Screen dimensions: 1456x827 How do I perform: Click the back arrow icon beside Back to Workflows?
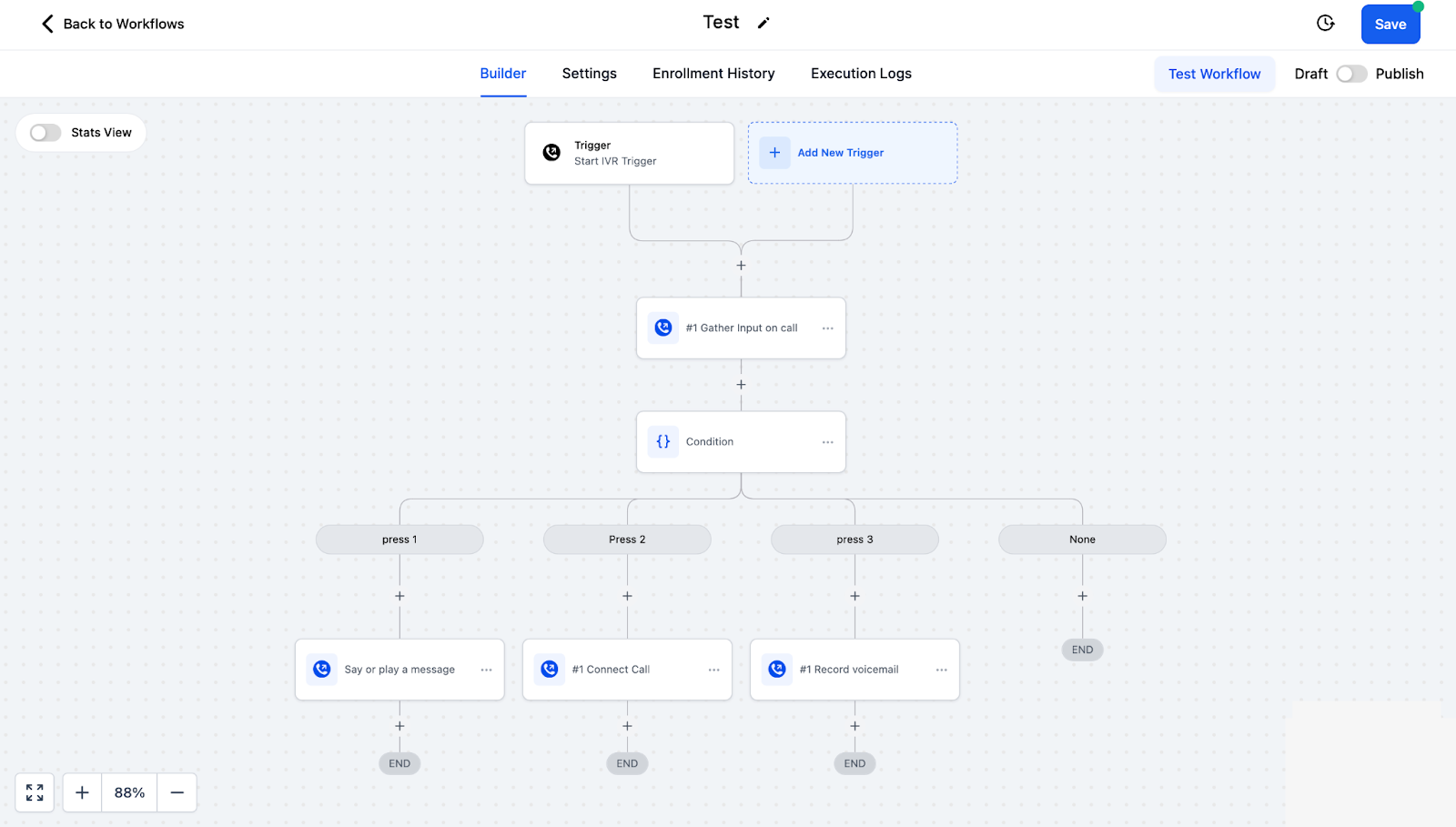pyautogui.click(x=47, y=24)
